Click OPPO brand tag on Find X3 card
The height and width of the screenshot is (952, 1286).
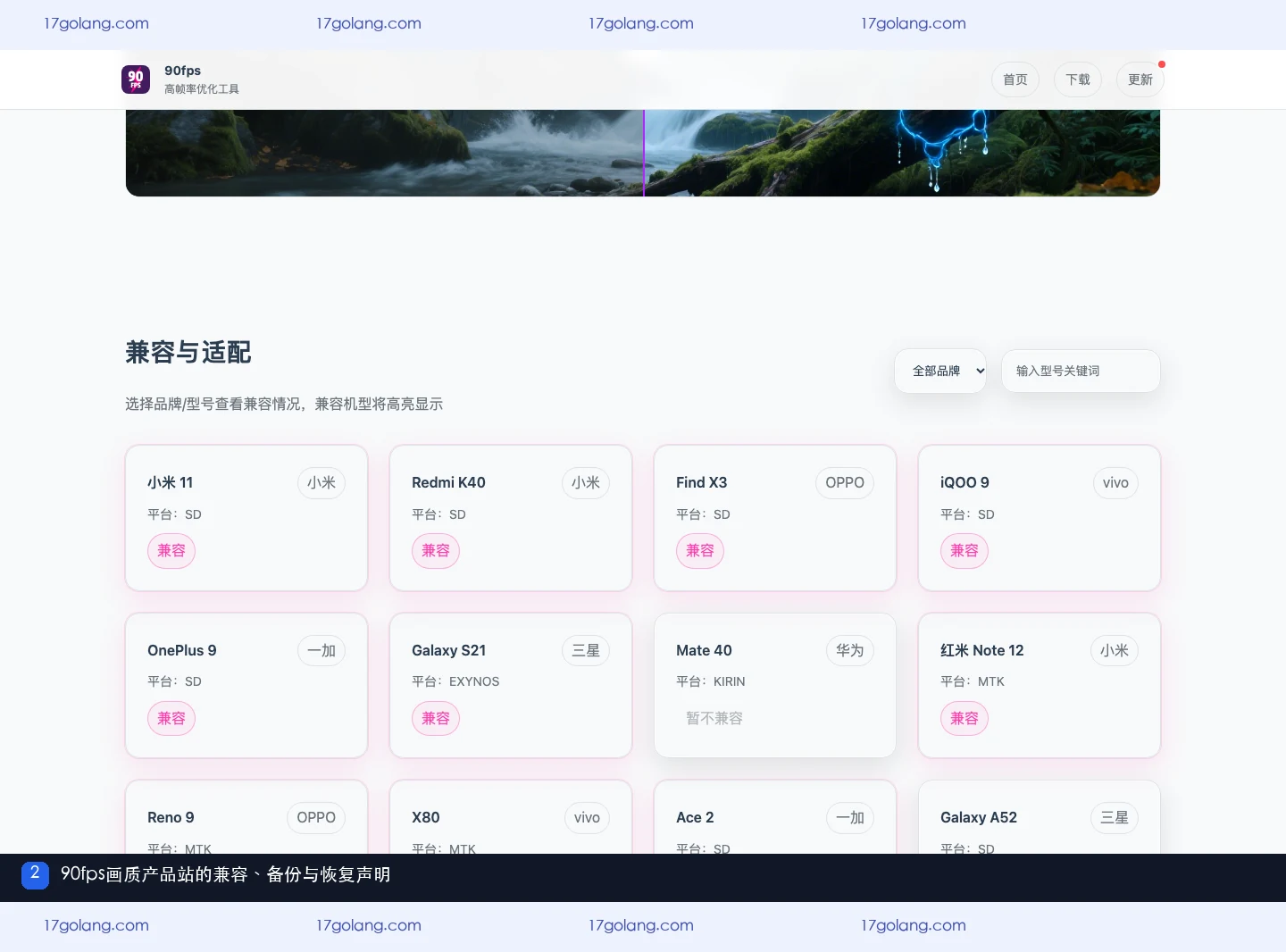[x=845, y=482]
